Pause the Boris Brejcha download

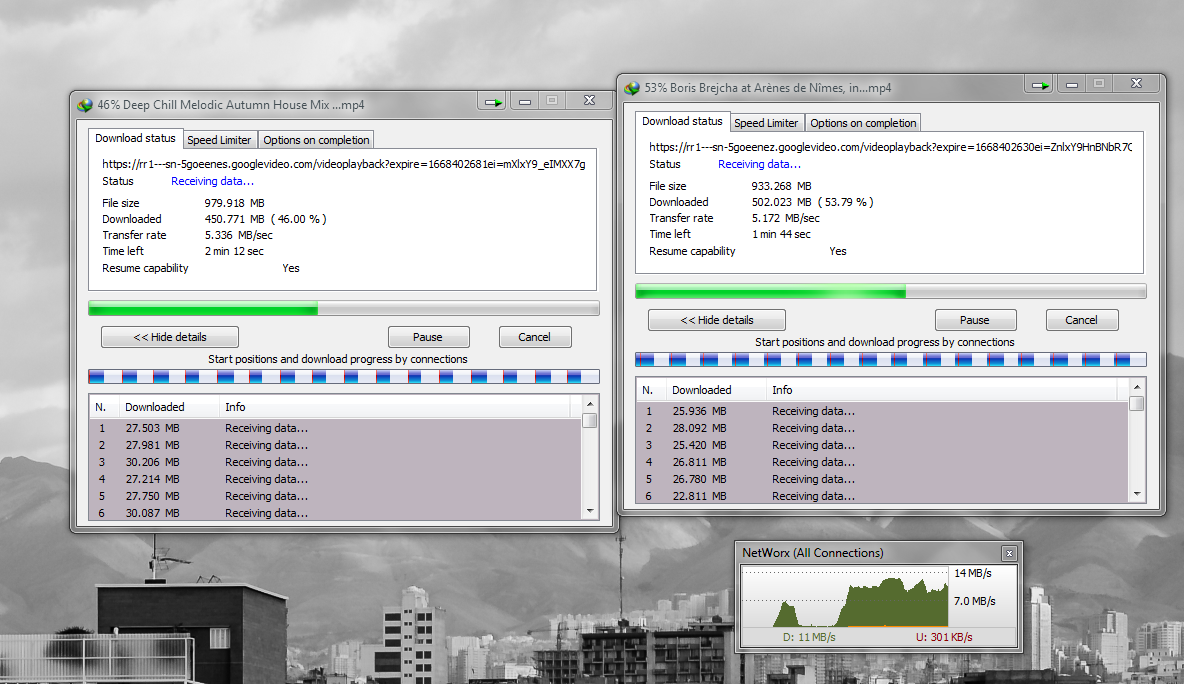(975, 320)
